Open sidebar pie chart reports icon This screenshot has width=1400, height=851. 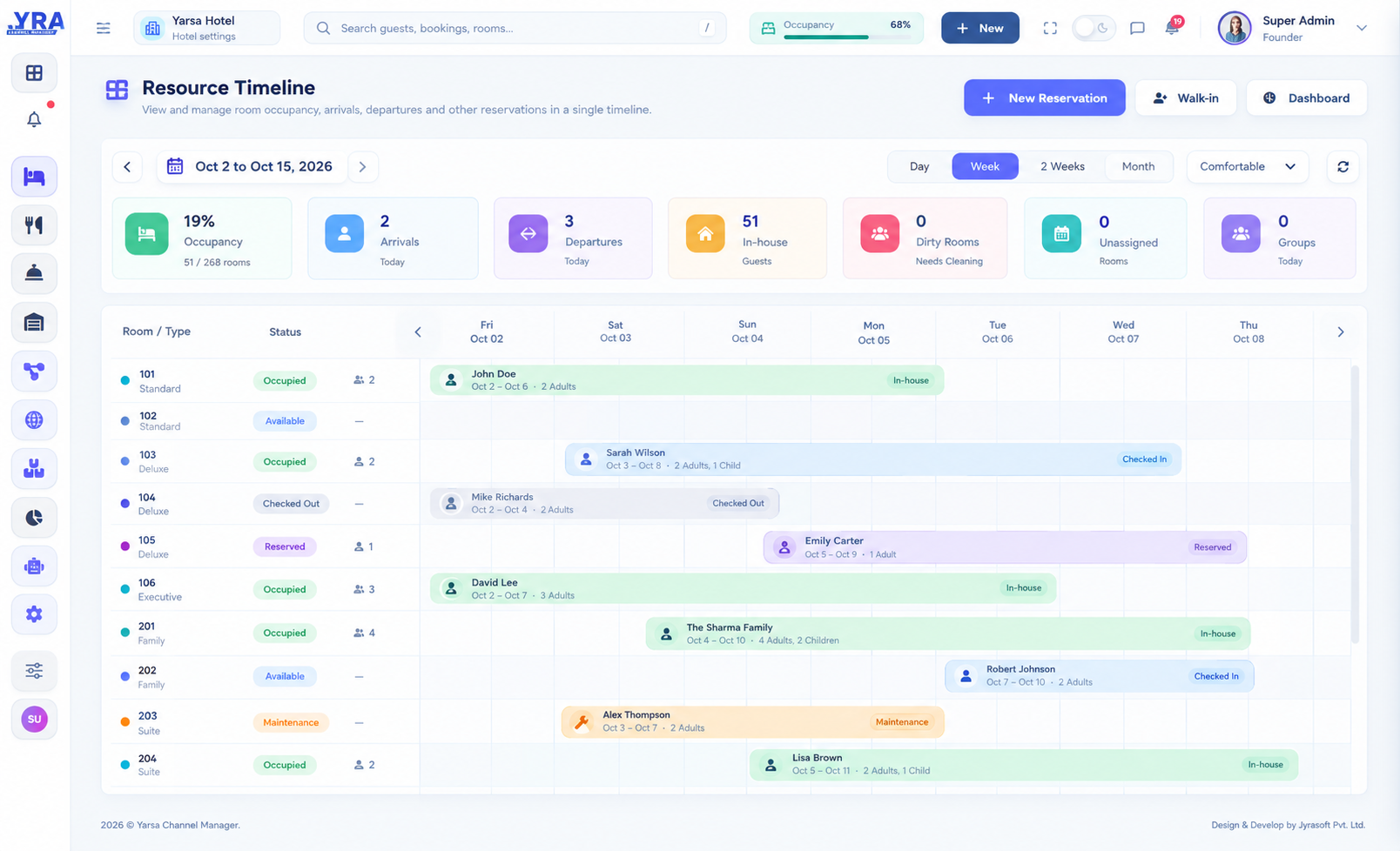pos(34,518)
